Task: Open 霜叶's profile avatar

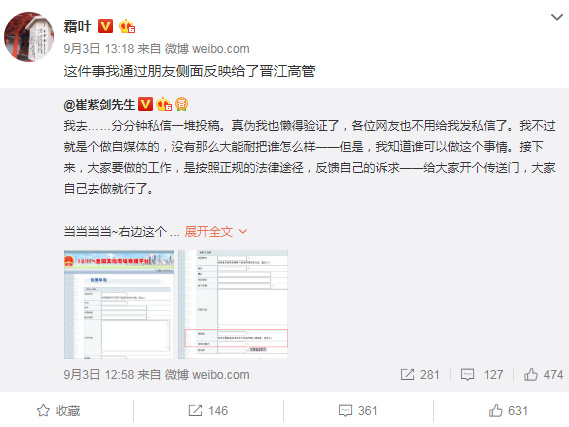Action: (29, 37)
